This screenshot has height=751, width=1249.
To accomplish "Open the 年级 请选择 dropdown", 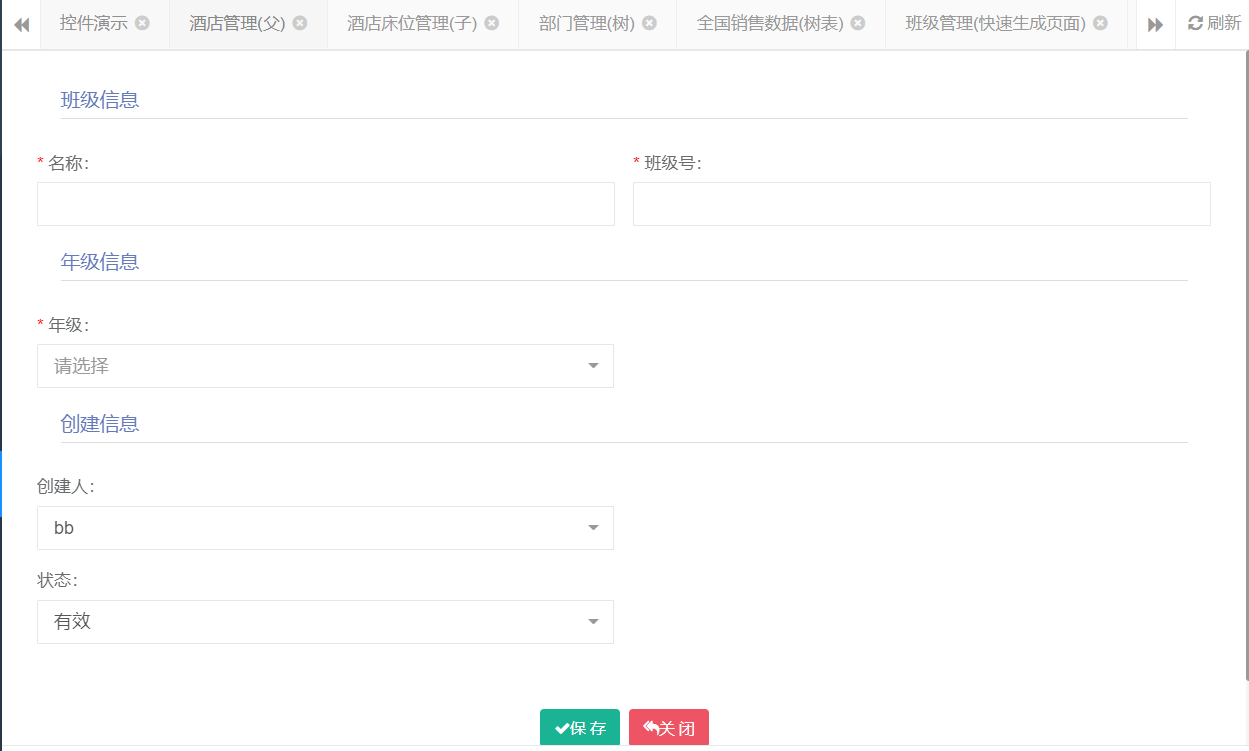I will click(325, 366).
